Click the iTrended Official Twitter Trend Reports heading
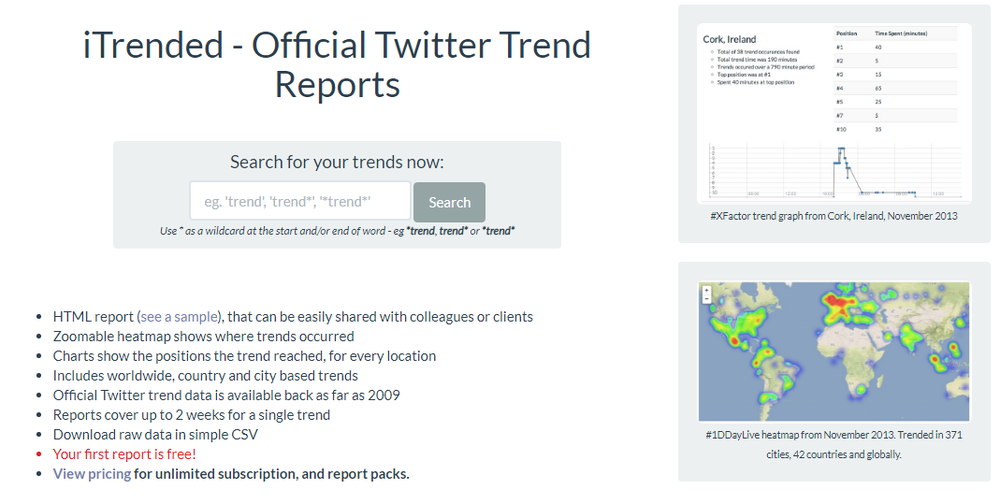The width and height of the screenshot is (1000, 501). [337, 64]
